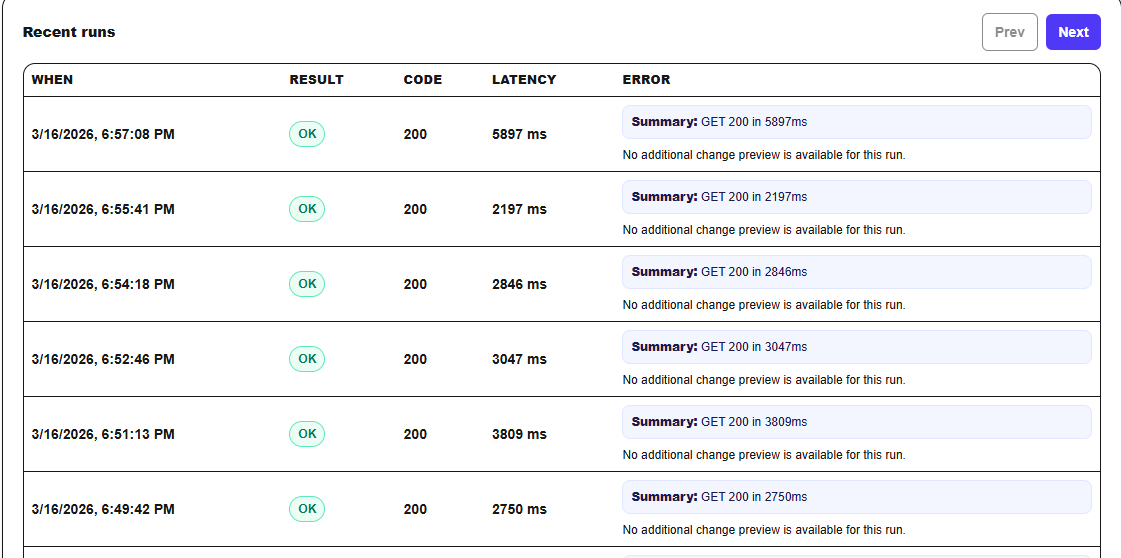Click the Prev pagination button
This screenshot has width=1121, height=558.
pos(1009,32)
